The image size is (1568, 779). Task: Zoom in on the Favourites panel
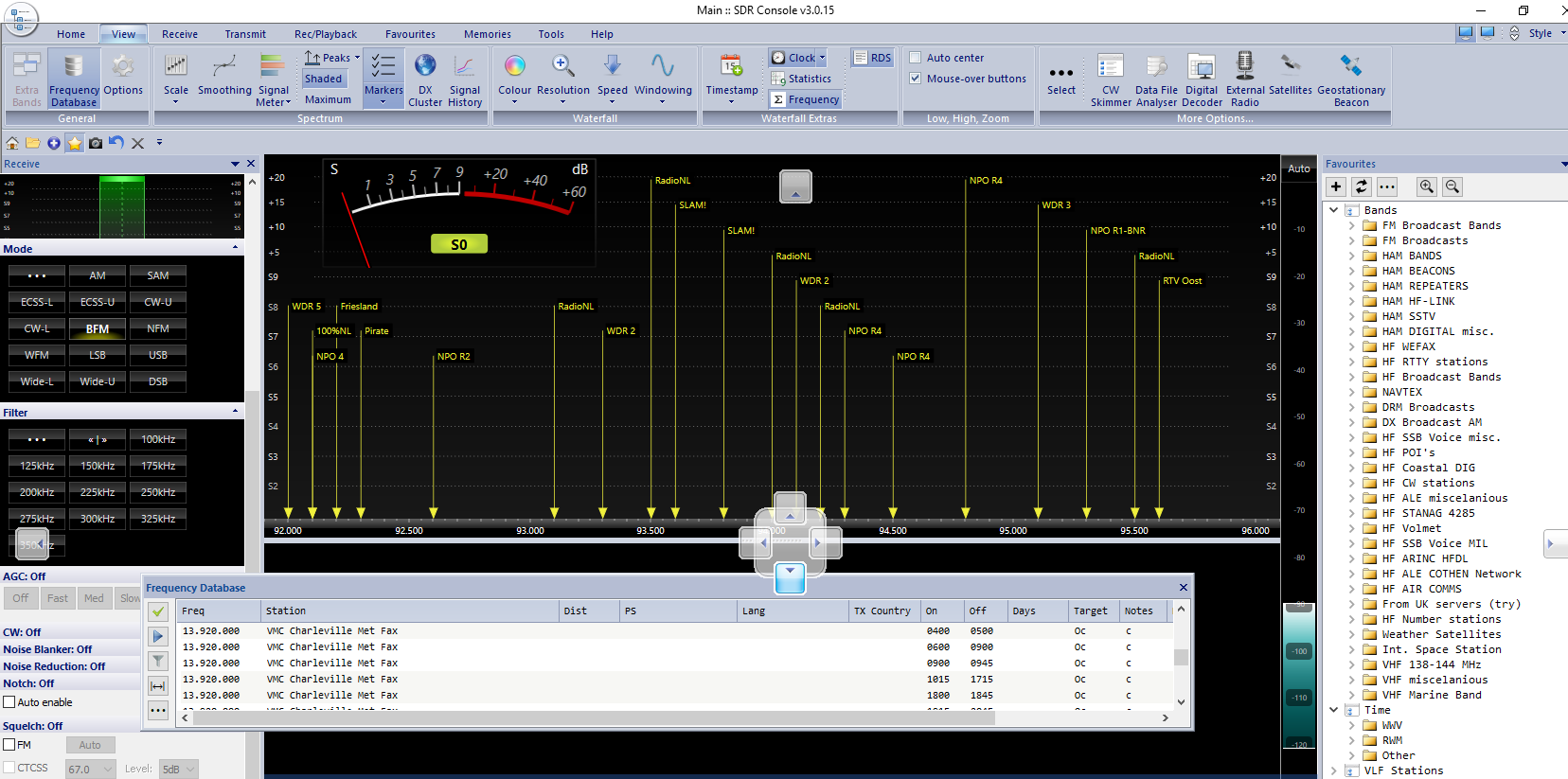click(1426, 187)
